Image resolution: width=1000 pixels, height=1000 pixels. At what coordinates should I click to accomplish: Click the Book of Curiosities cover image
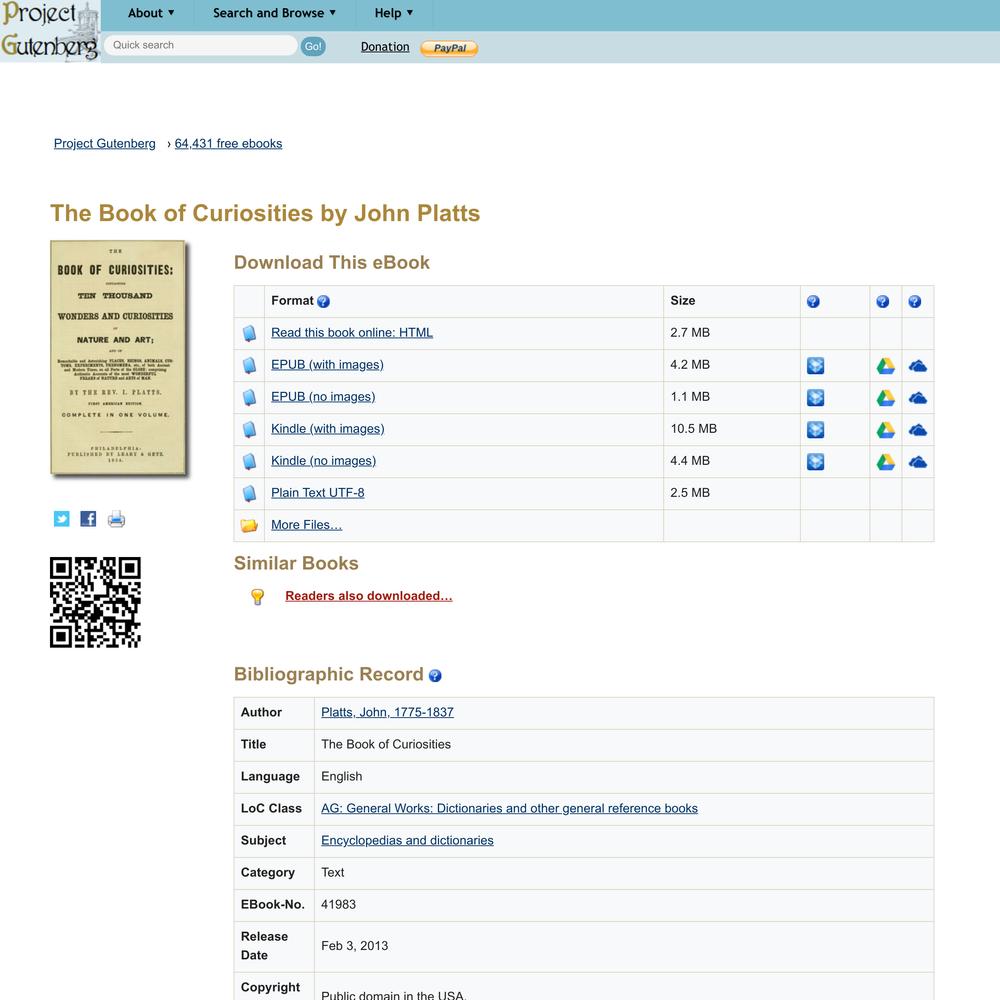click(118, 358)
